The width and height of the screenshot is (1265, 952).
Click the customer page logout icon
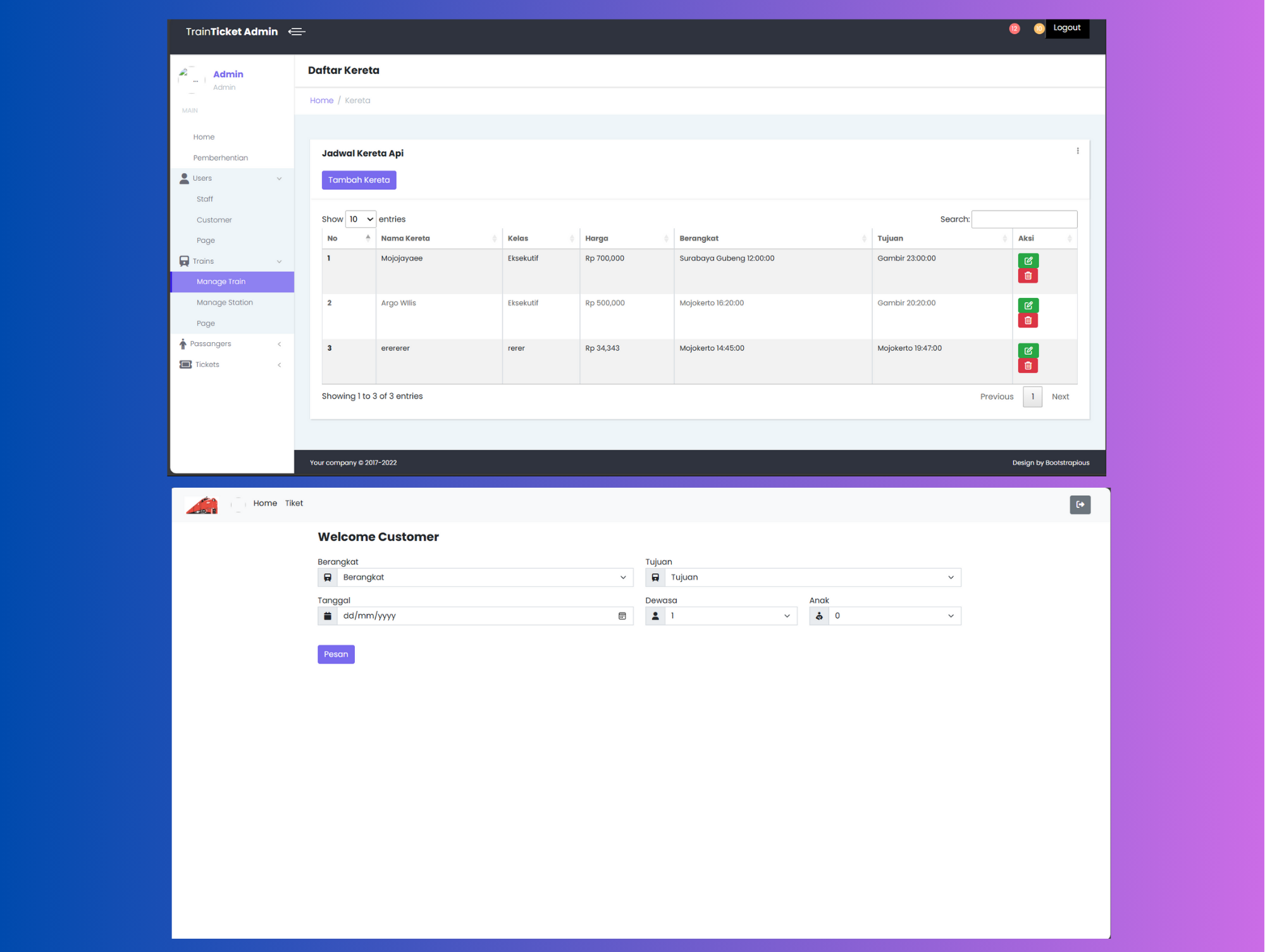(x=1080, y=505)
